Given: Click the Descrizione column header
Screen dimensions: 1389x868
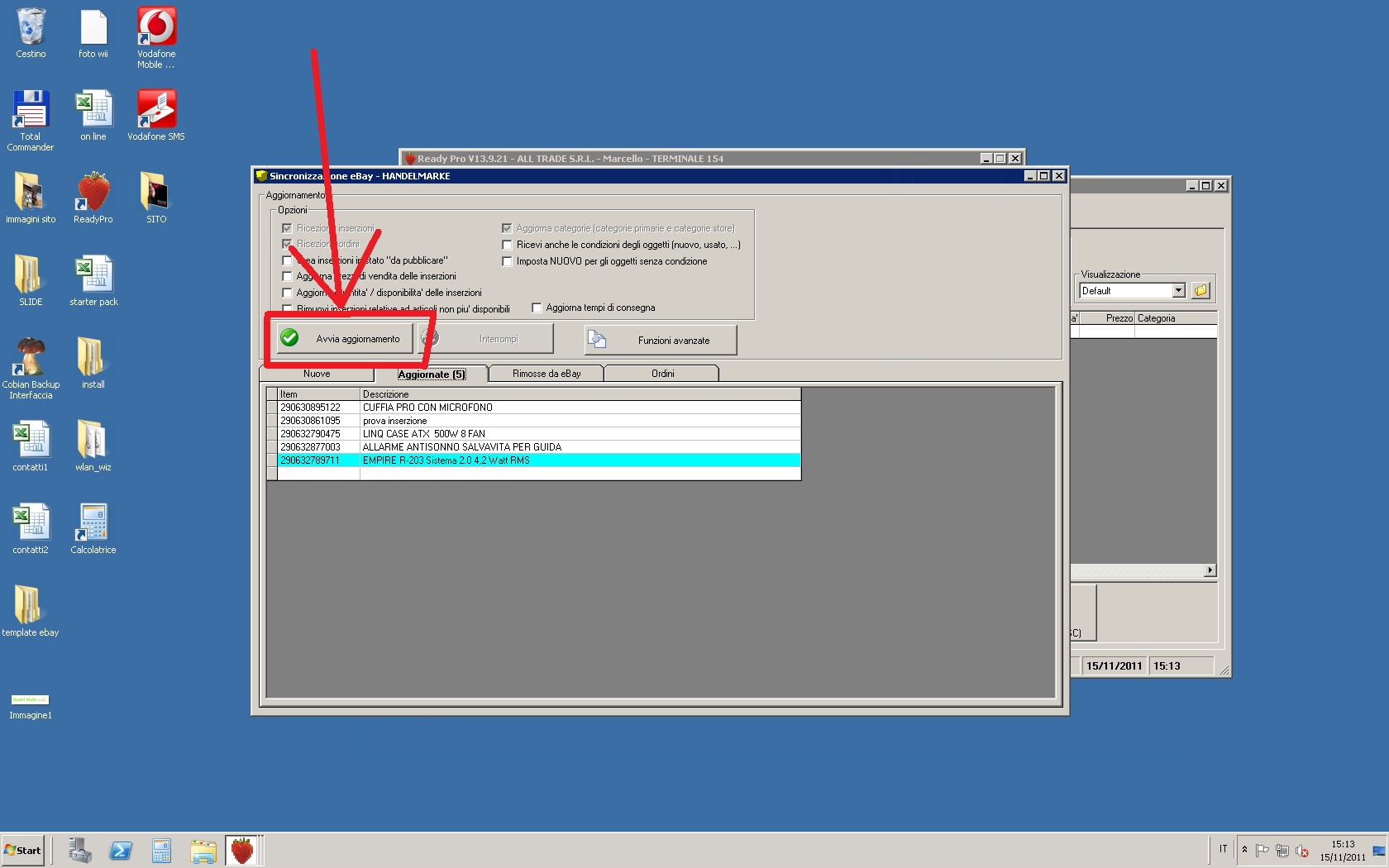Looking at the screenshot, I should click(580, 394).
